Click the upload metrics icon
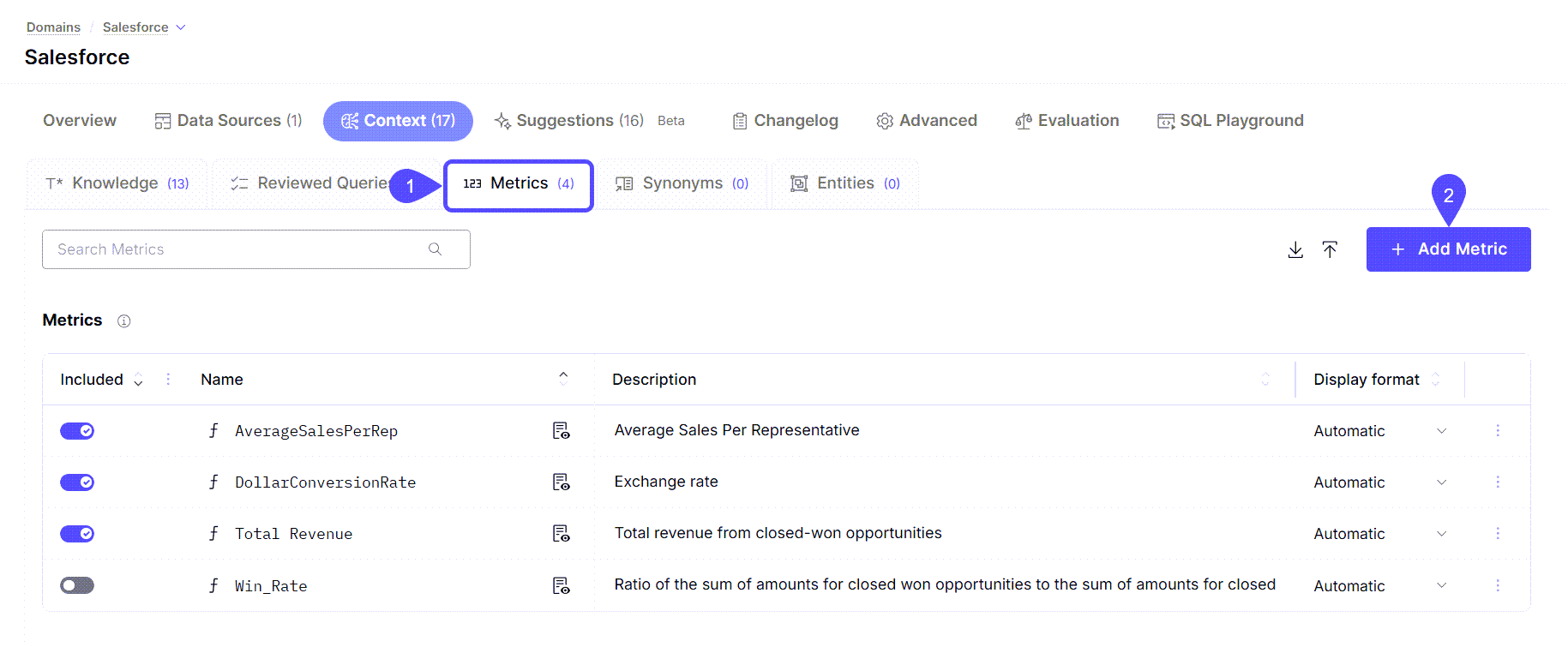1568x647 pixels. 1330,249
